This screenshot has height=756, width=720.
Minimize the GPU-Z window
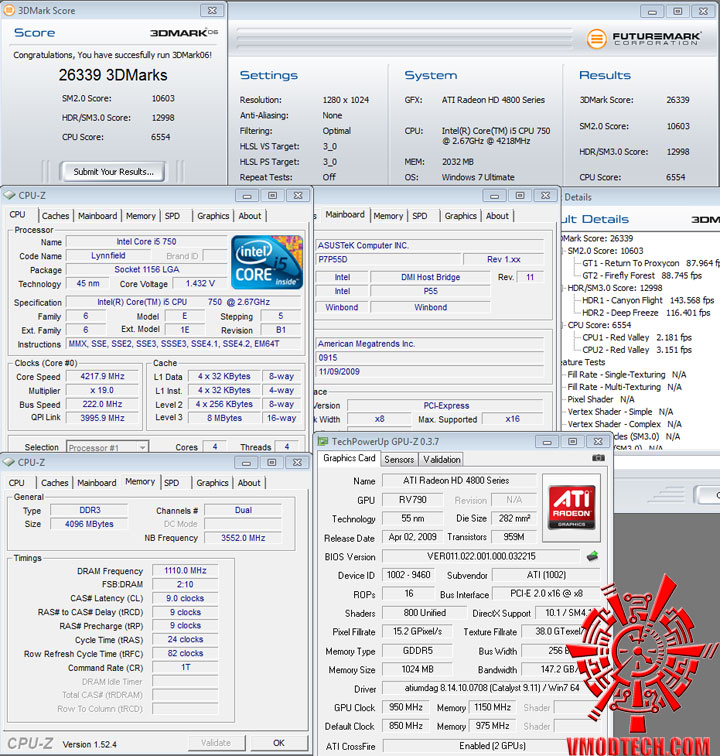[x=547, y=441]
